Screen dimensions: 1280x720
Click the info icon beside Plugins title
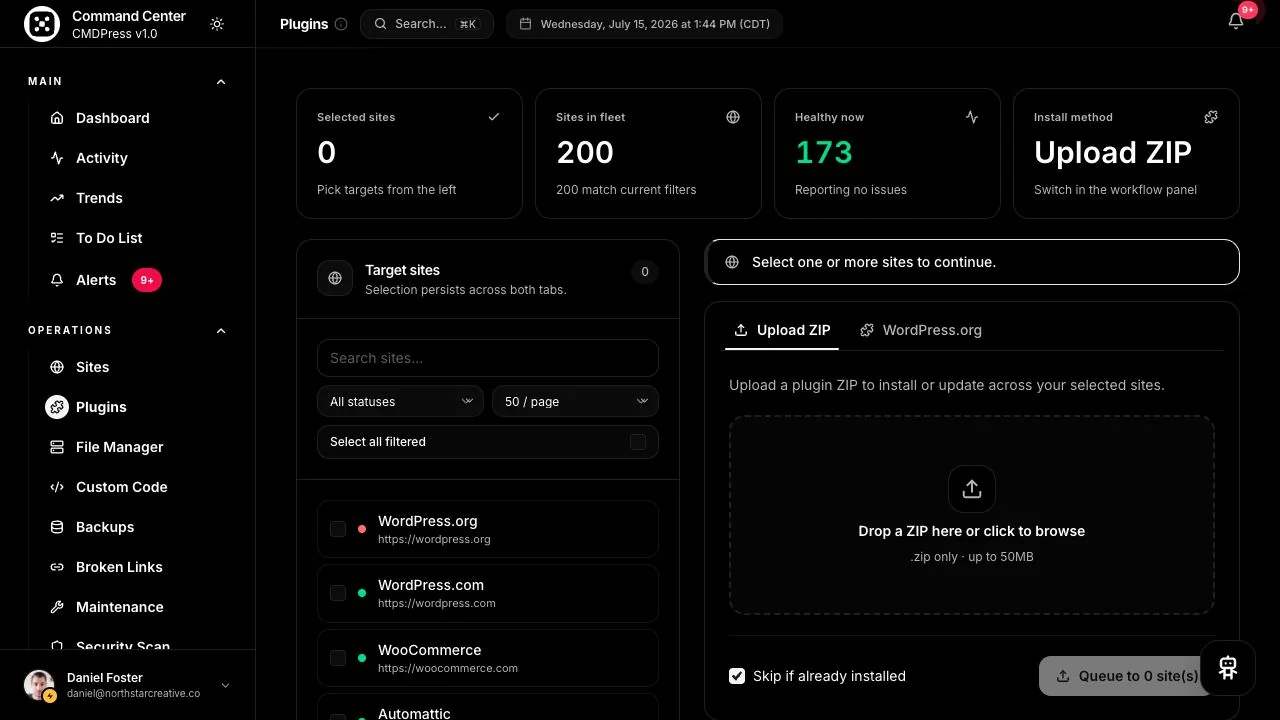pyautogui.click(x=341, y=24)
